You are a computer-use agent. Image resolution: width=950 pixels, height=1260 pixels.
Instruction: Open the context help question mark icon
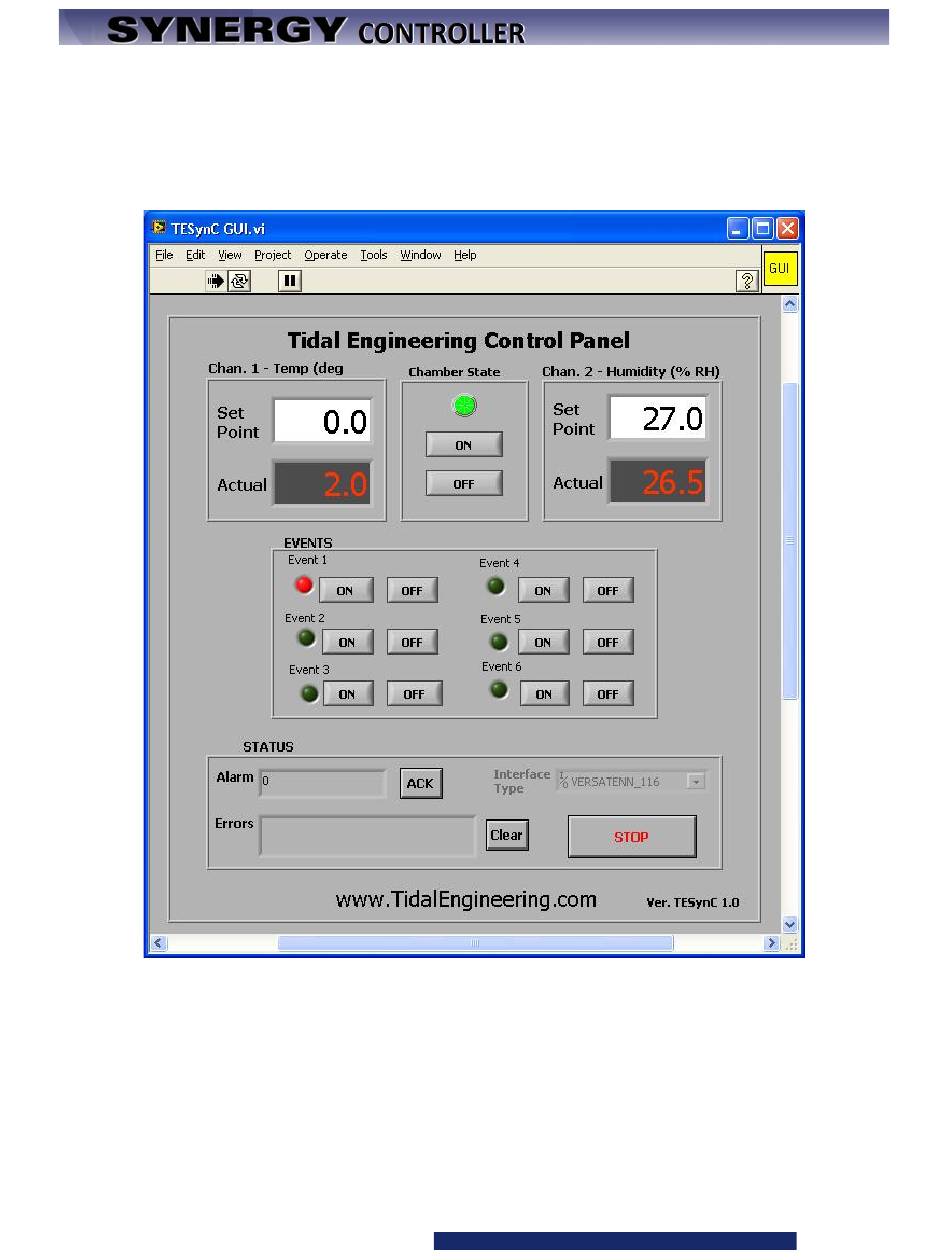pyautogui.click(x=747, y=282)
